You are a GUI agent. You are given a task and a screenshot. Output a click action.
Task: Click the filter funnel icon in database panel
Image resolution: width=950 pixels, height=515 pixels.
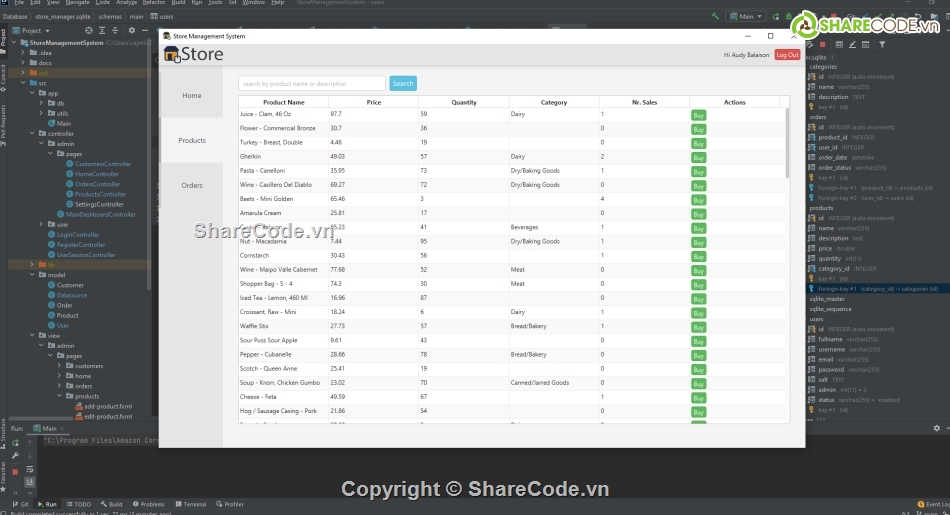pyautogui.click(x=881, y=44)
